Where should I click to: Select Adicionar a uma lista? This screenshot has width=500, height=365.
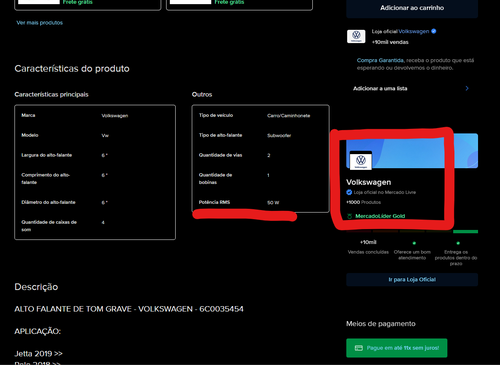click(380, 88)
